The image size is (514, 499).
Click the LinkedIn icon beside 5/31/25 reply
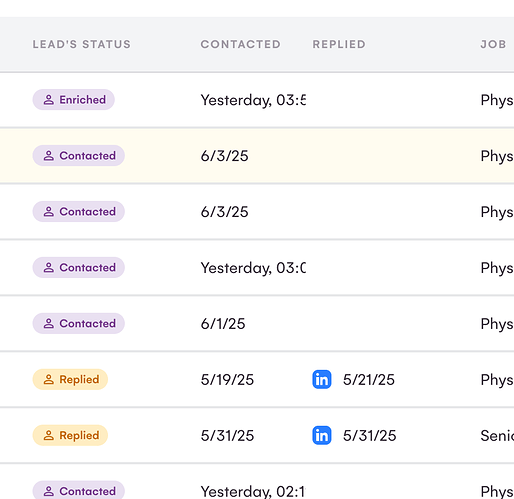(x=322, y=435)
